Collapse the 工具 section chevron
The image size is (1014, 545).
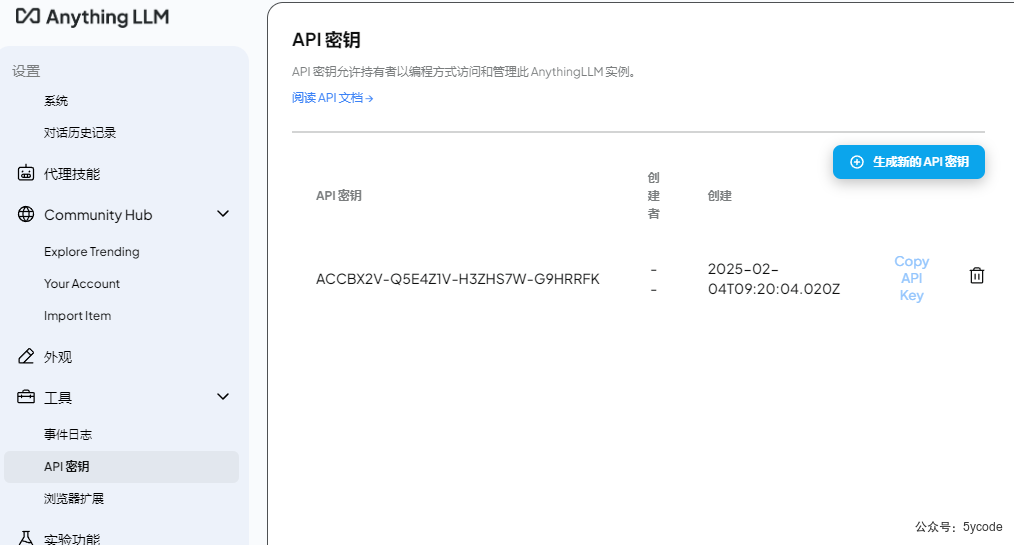(223, 397)
